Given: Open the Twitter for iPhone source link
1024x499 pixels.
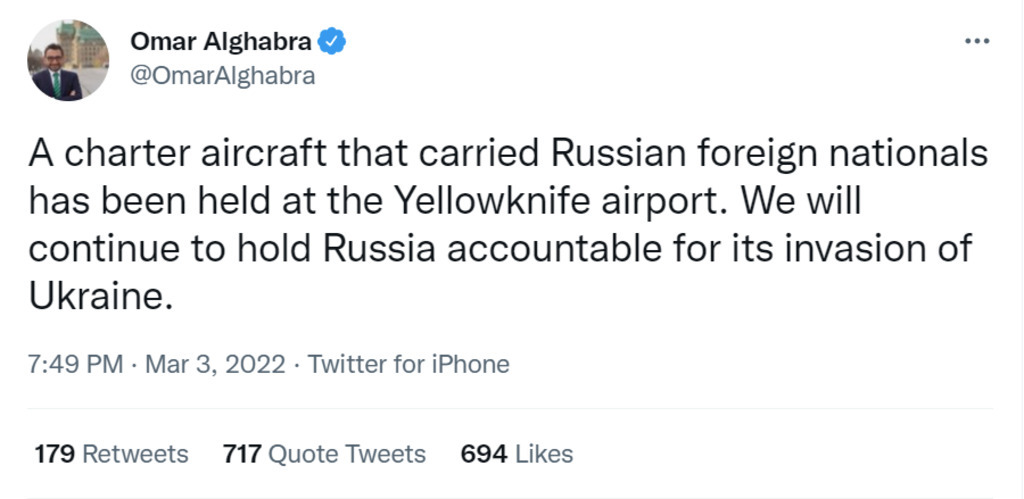Looking at the screenshot, I should pos(408,364).
